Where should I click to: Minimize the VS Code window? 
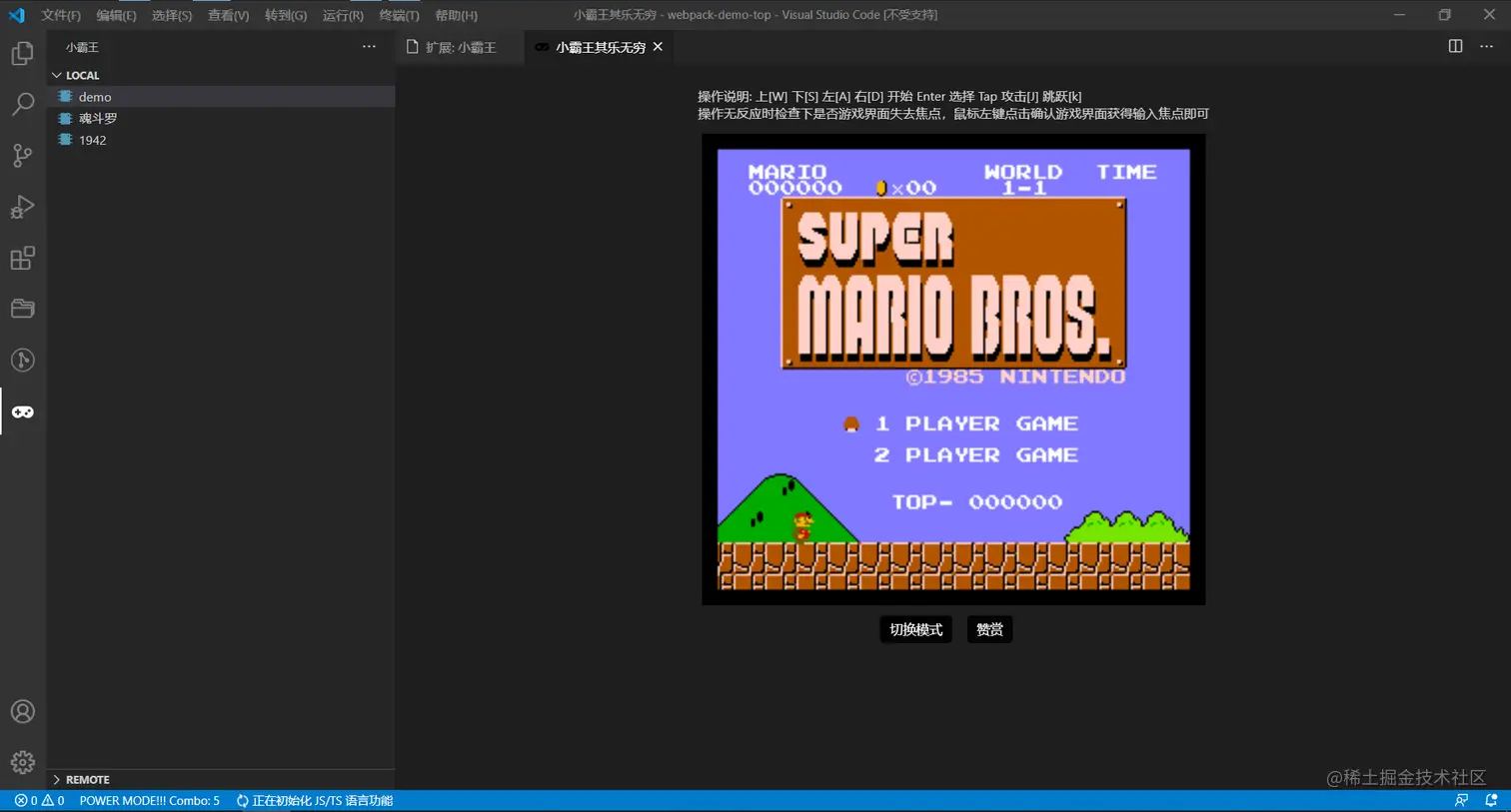tap(1399, 15)
